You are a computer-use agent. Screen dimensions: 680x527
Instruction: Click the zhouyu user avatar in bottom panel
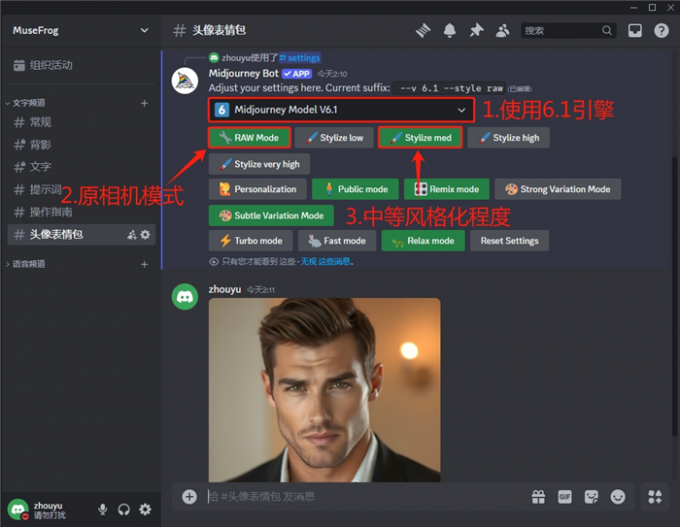click(x=18, y=509)
